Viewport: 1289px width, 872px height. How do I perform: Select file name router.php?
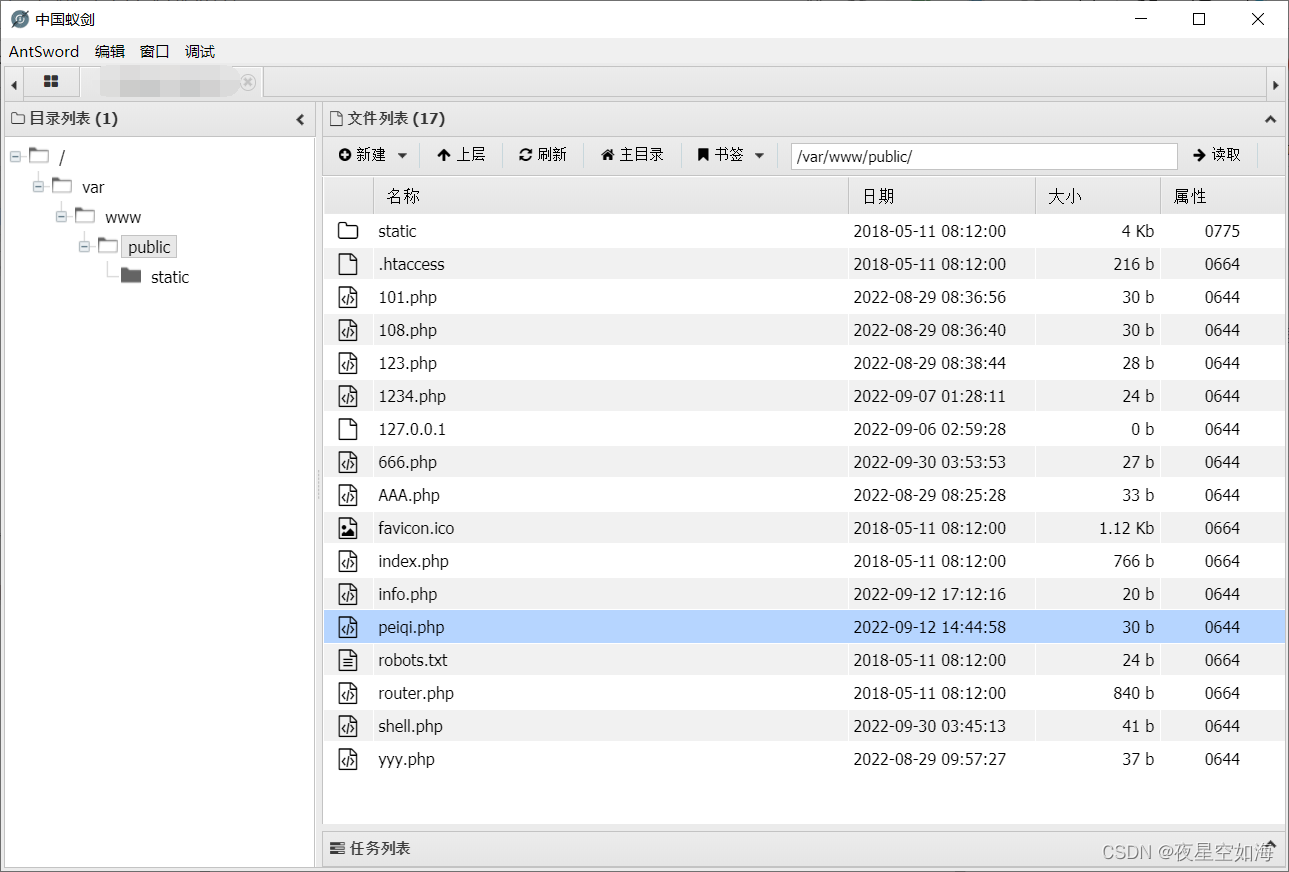(x=416, y=693)
